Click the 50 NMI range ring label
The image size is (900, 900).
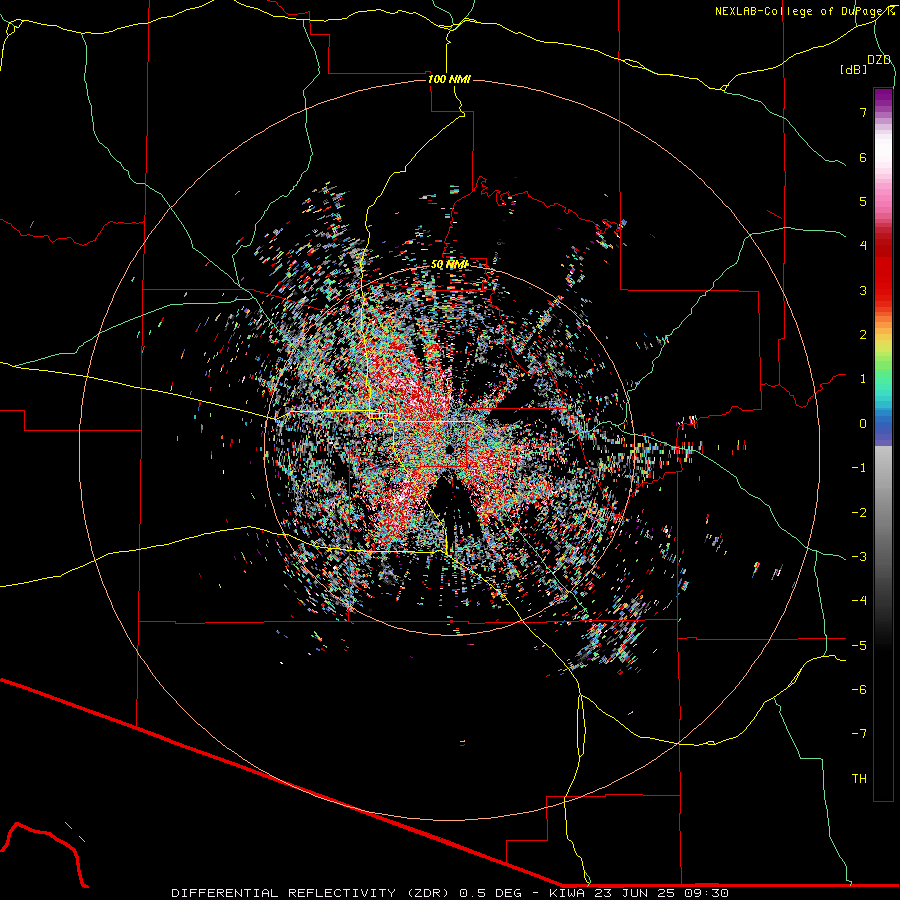tap(449, 265)
